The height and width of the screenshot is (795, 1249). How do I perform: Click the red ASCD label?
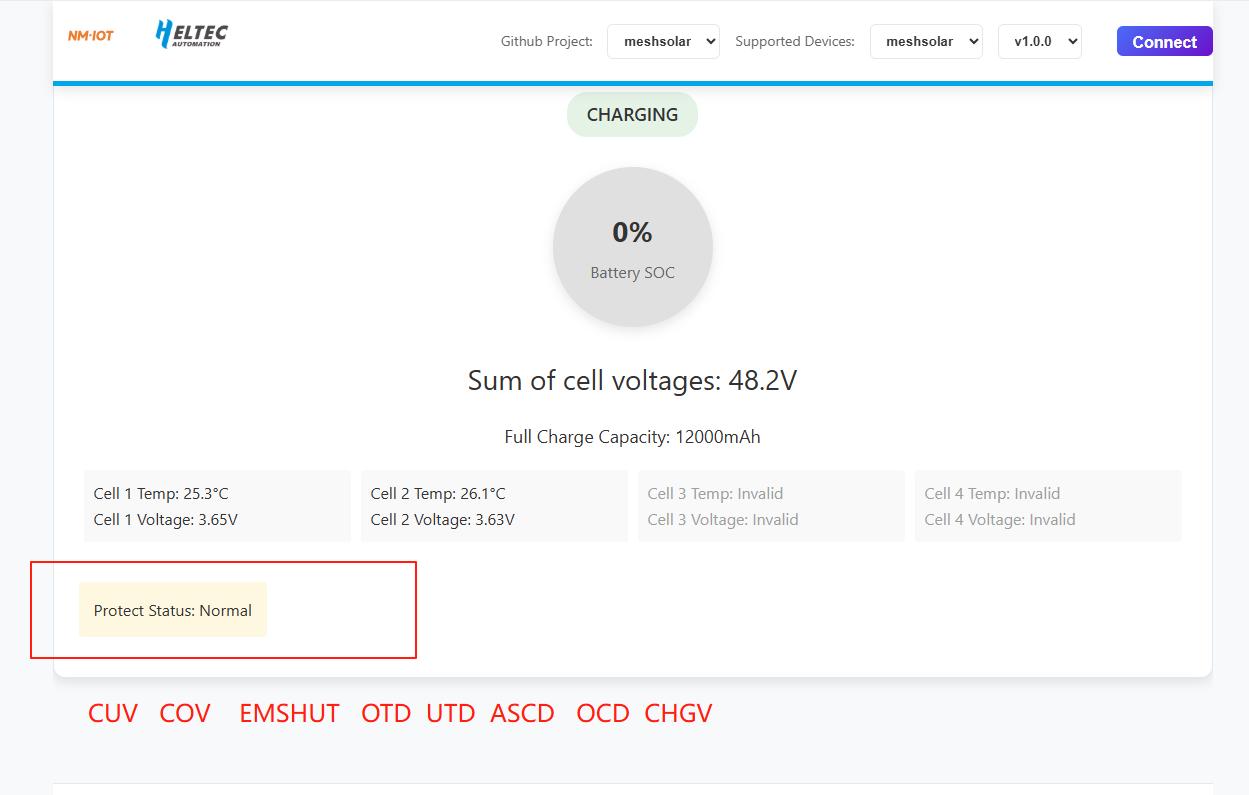(x=522, y=714)
